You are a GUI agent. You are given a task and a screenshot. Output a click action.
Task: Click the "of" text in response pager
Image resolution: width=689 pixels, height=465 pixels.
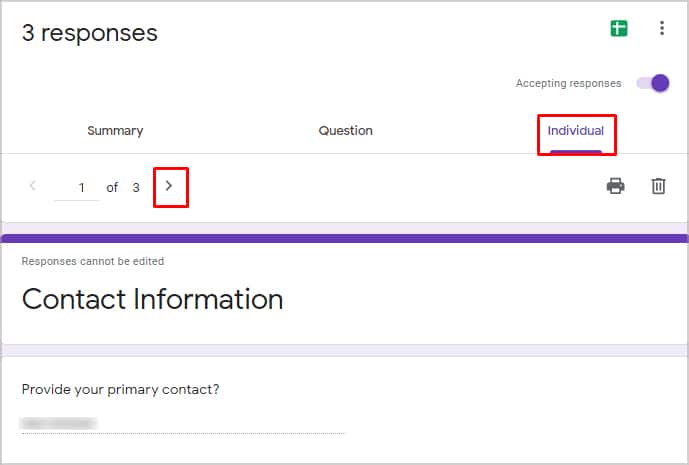[112, 188]
